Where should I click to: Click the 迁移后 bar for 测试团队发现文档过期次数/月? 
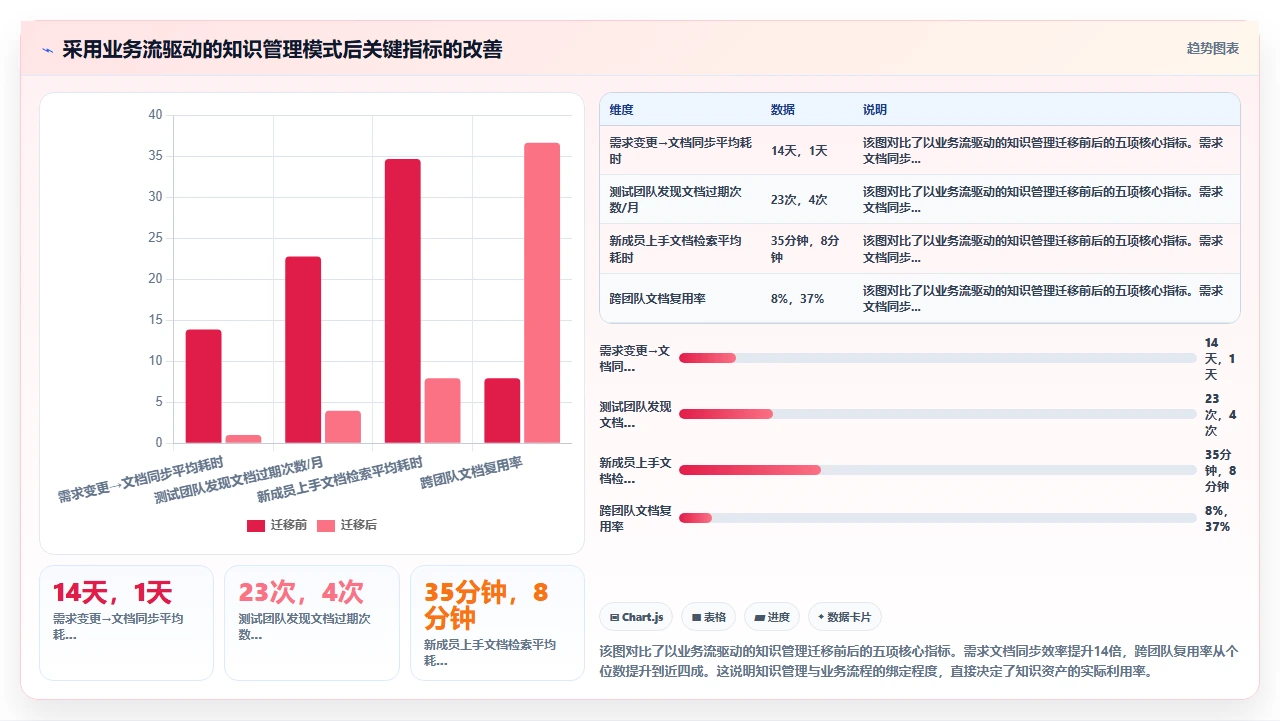[x=343, y=427]
